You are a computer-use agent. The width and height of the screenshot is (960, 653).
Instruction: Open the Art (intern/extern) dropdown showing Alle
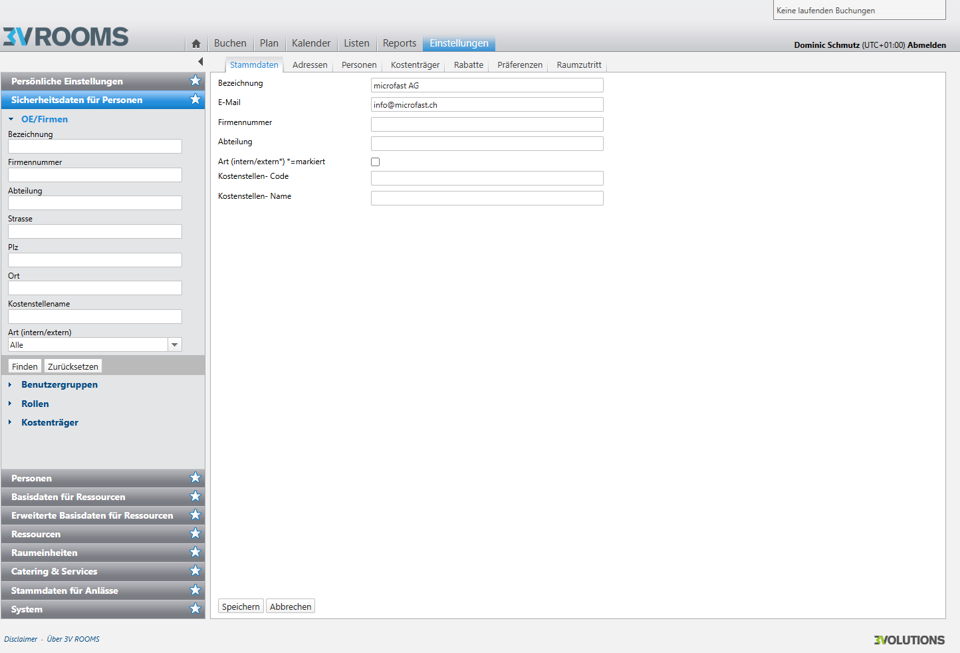coord(174,345)
